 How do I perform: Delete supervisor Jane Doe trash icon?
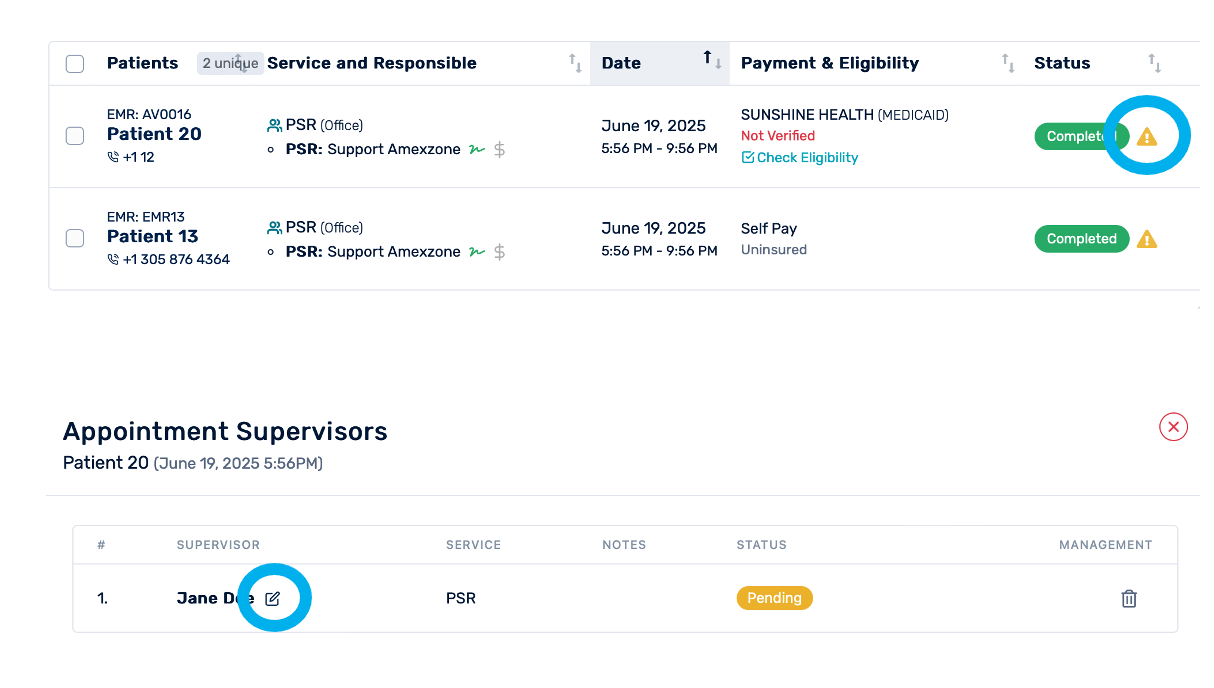[x=1129, y=599]
